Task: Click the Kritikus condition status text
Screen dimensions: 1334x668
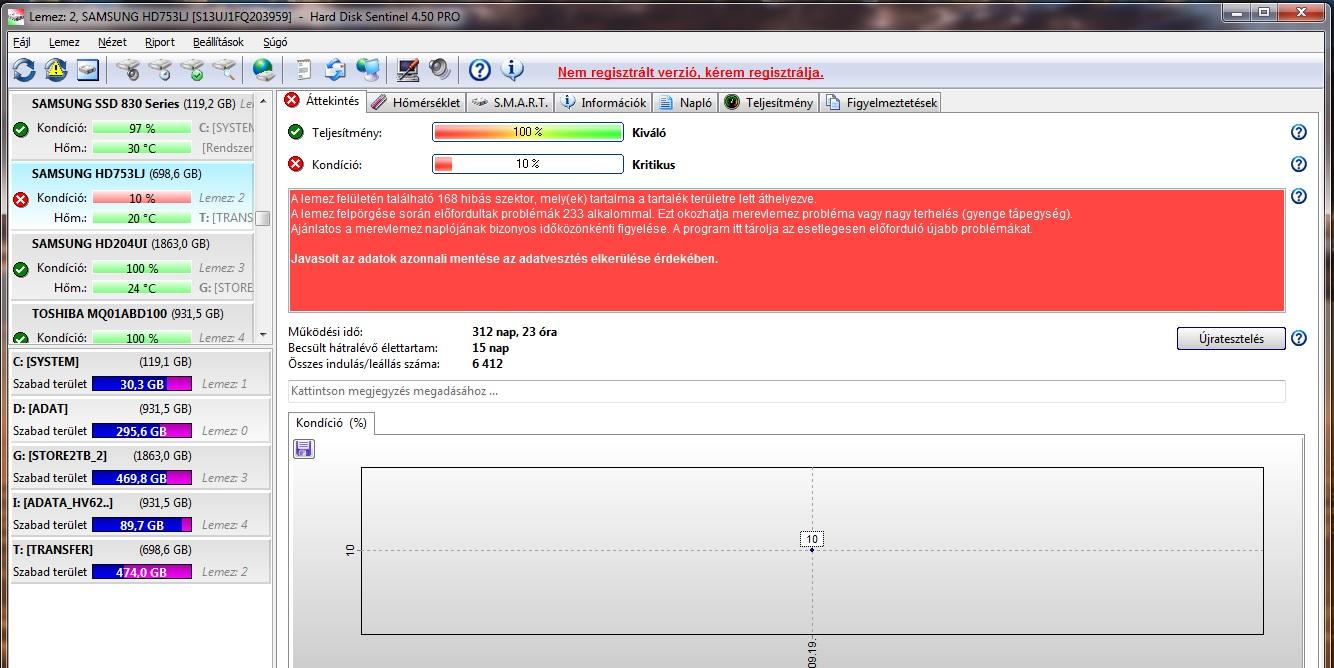Action: pos(654,164)
